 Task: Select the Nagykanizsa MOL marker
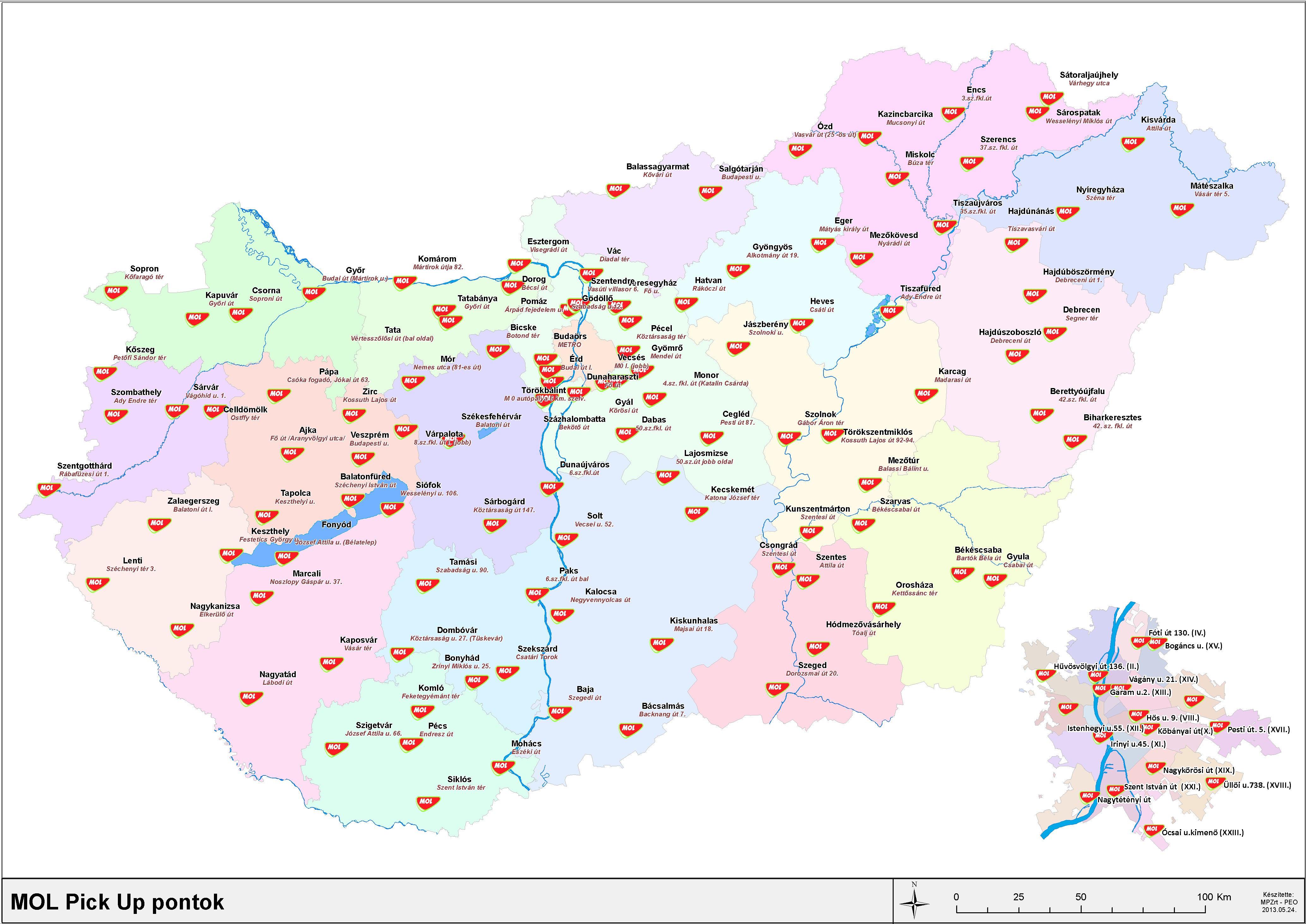pyautogui.click(x=181, y=630)
